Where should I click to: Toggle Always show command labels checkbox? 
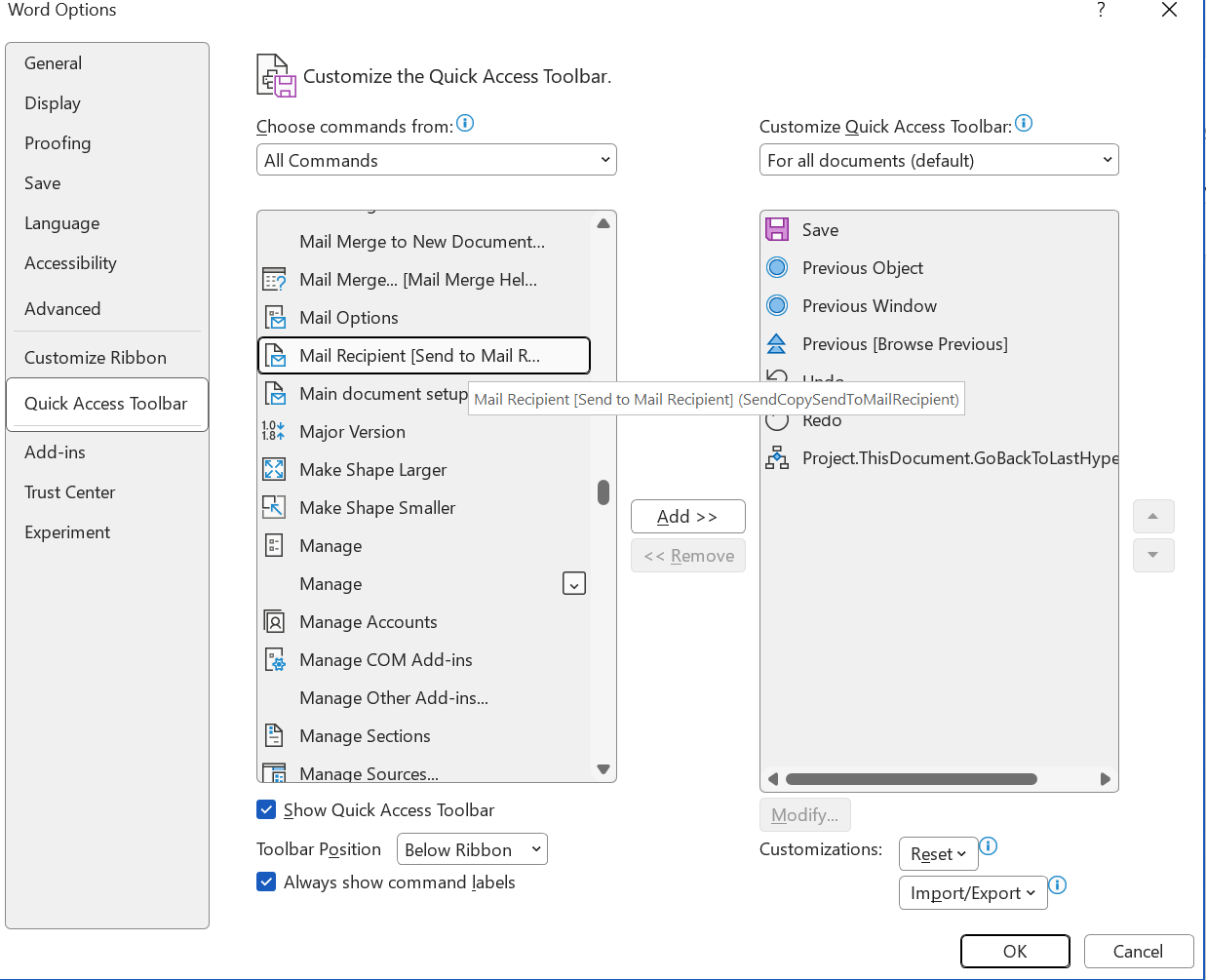[266, 882]
